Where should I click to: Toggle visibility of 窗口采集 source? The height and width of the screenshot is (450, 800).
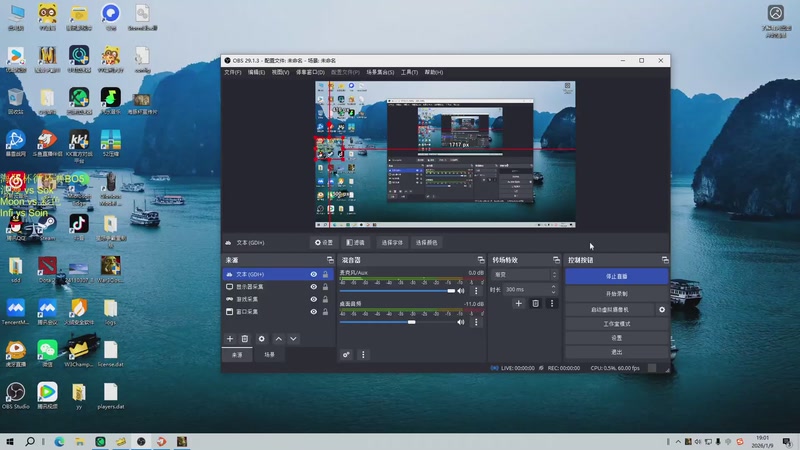point(313,312)
